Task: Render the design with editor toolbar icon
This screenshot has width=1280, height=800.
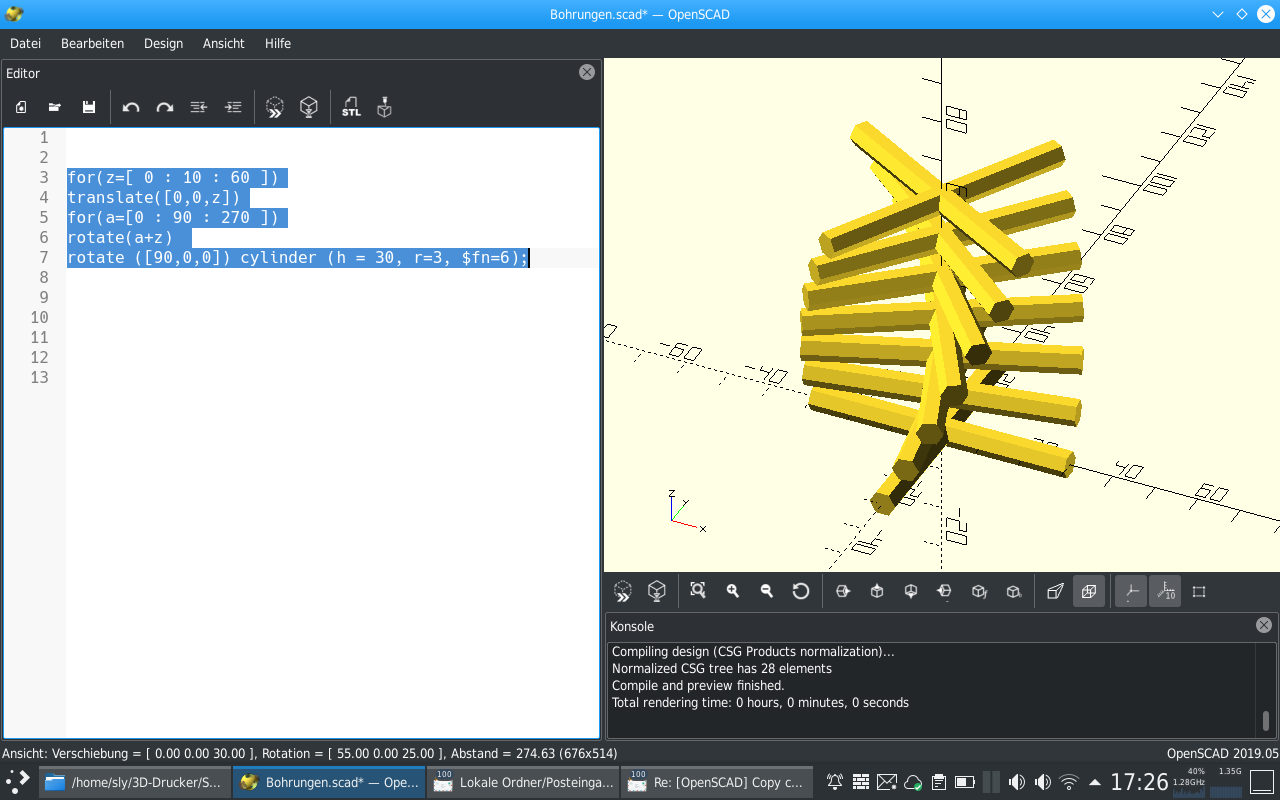Action: tap(309, 107)
